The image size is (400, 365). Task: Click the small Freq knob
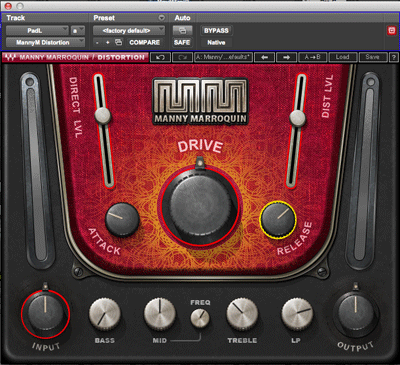point(200,318)
